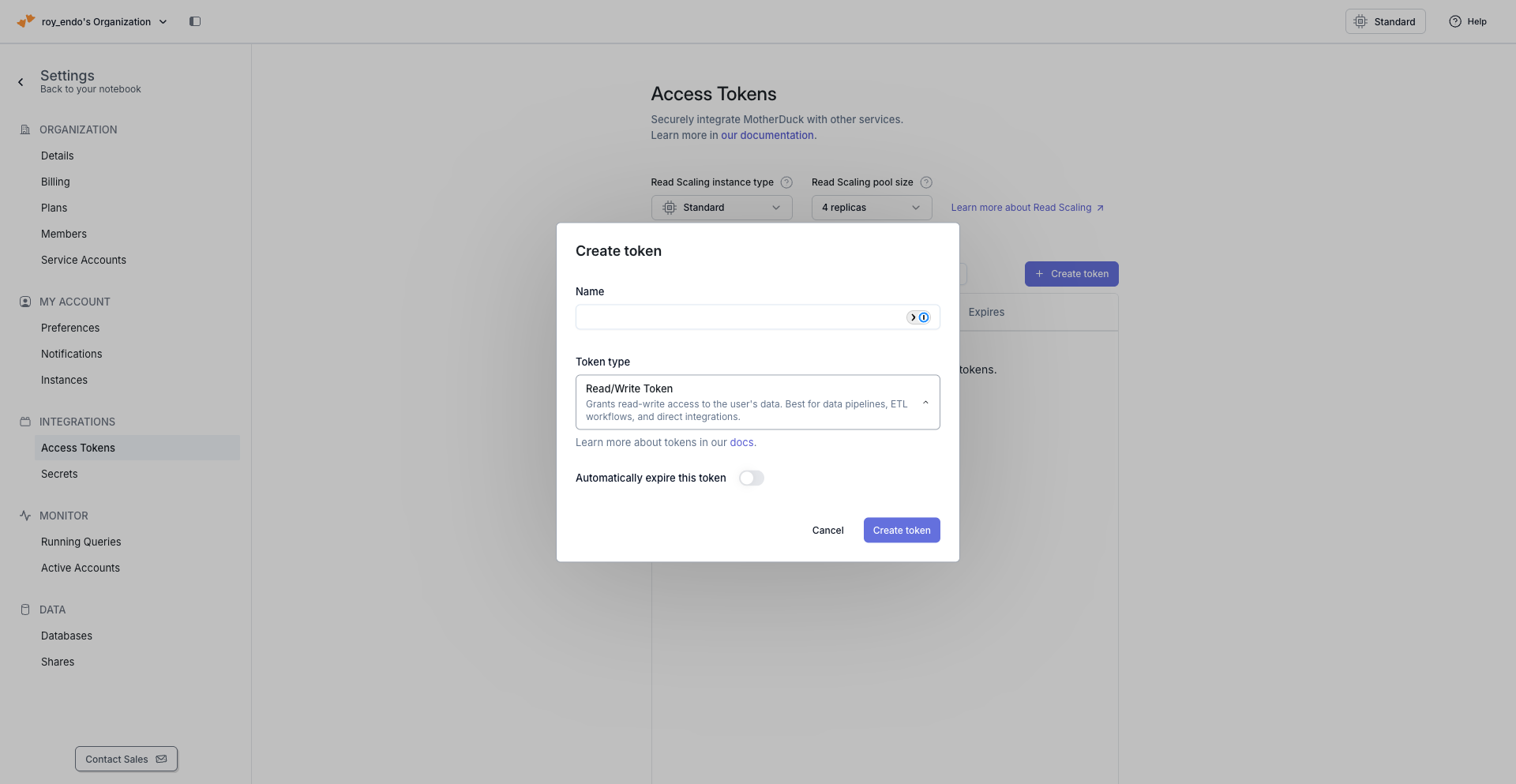Collapse the Read/Write Token type selector
The height and width of the screenshot is (784, 1516).
coord(925,402)
